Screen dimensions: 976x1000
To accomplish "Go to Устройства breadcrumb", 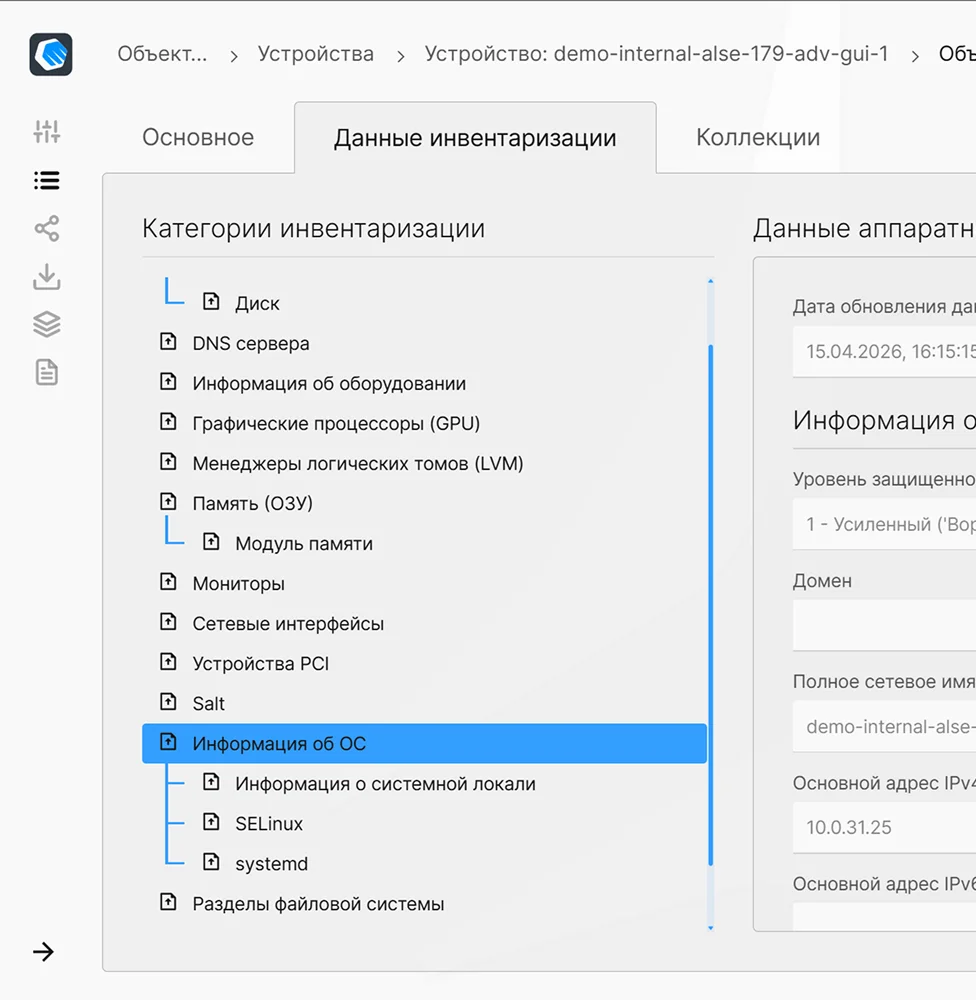I will (316, 54).
